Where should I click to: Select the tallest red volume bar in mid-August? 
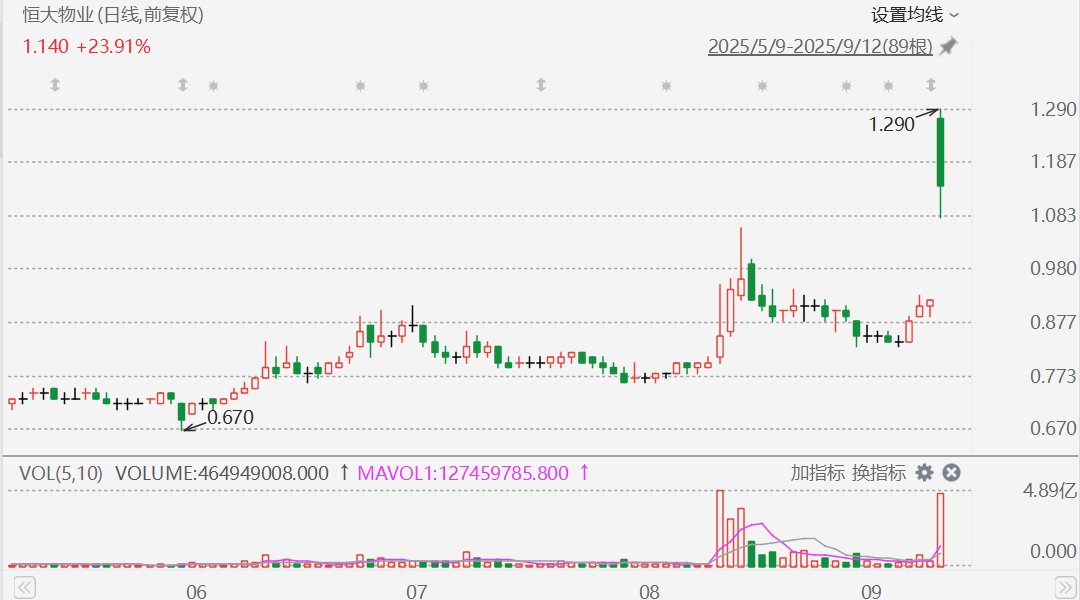click(720, 528)
